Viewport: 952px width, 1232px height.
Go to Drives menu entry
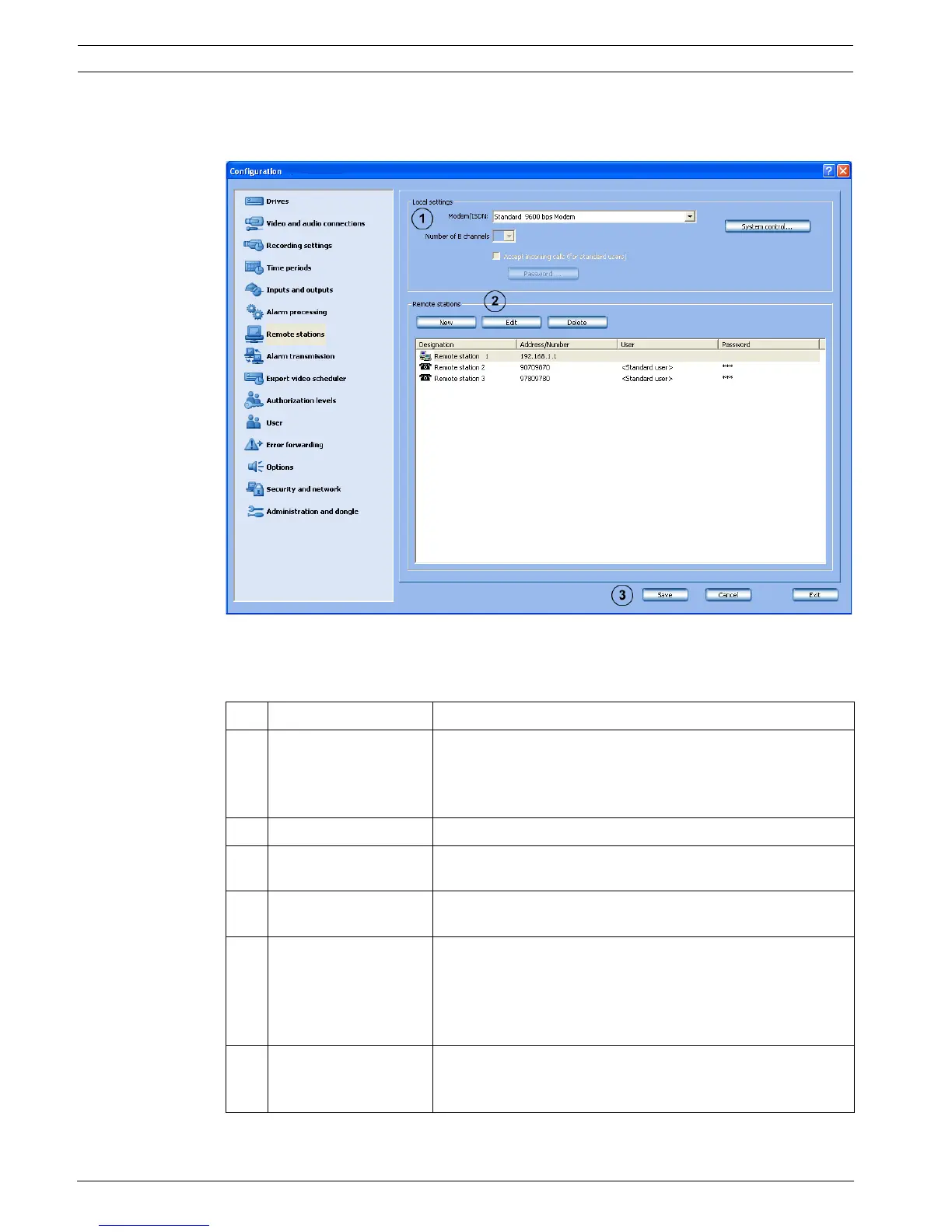click(x=278, y=201)
